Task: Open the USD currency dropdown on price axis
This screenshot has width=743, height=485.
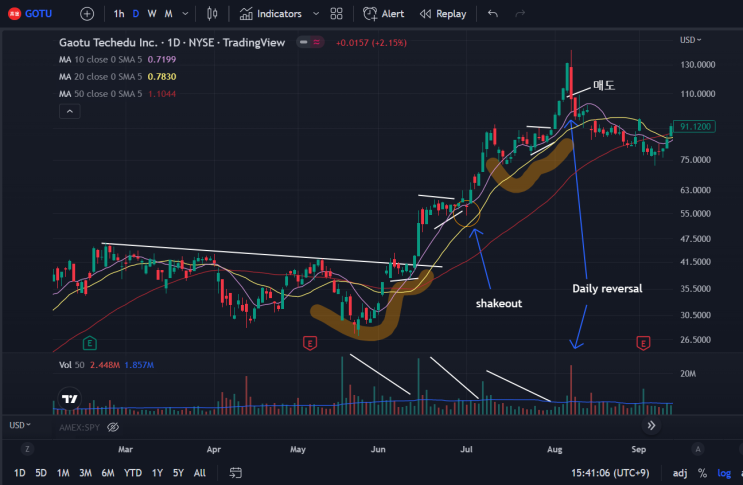Action: pyautogui.click(x=690, y=40)
